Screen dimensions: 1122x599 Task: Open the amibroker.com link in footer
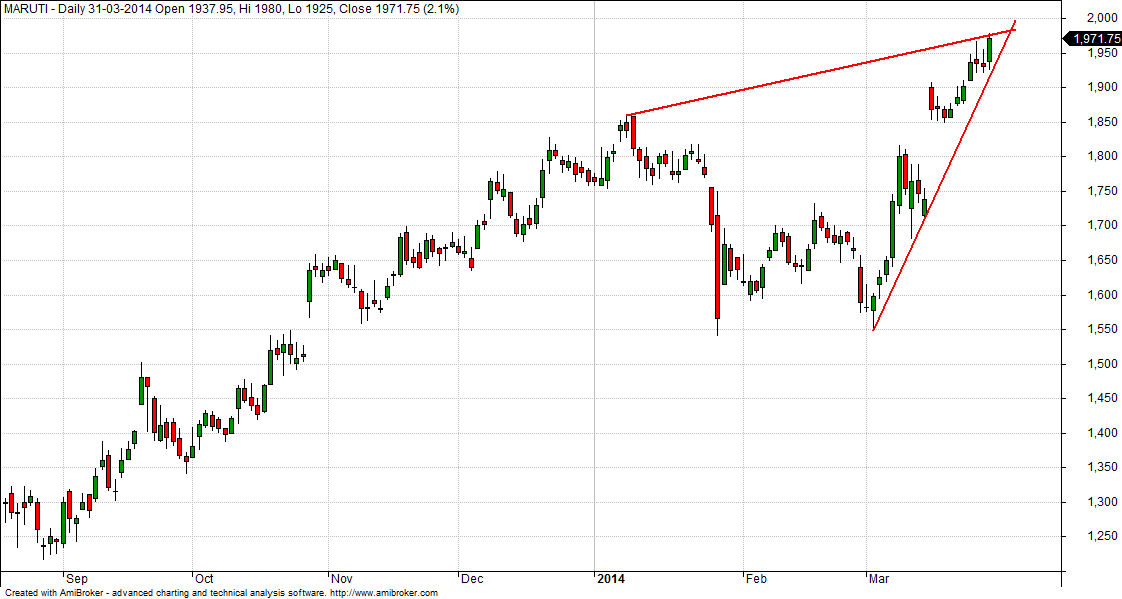tap(383, 593)
